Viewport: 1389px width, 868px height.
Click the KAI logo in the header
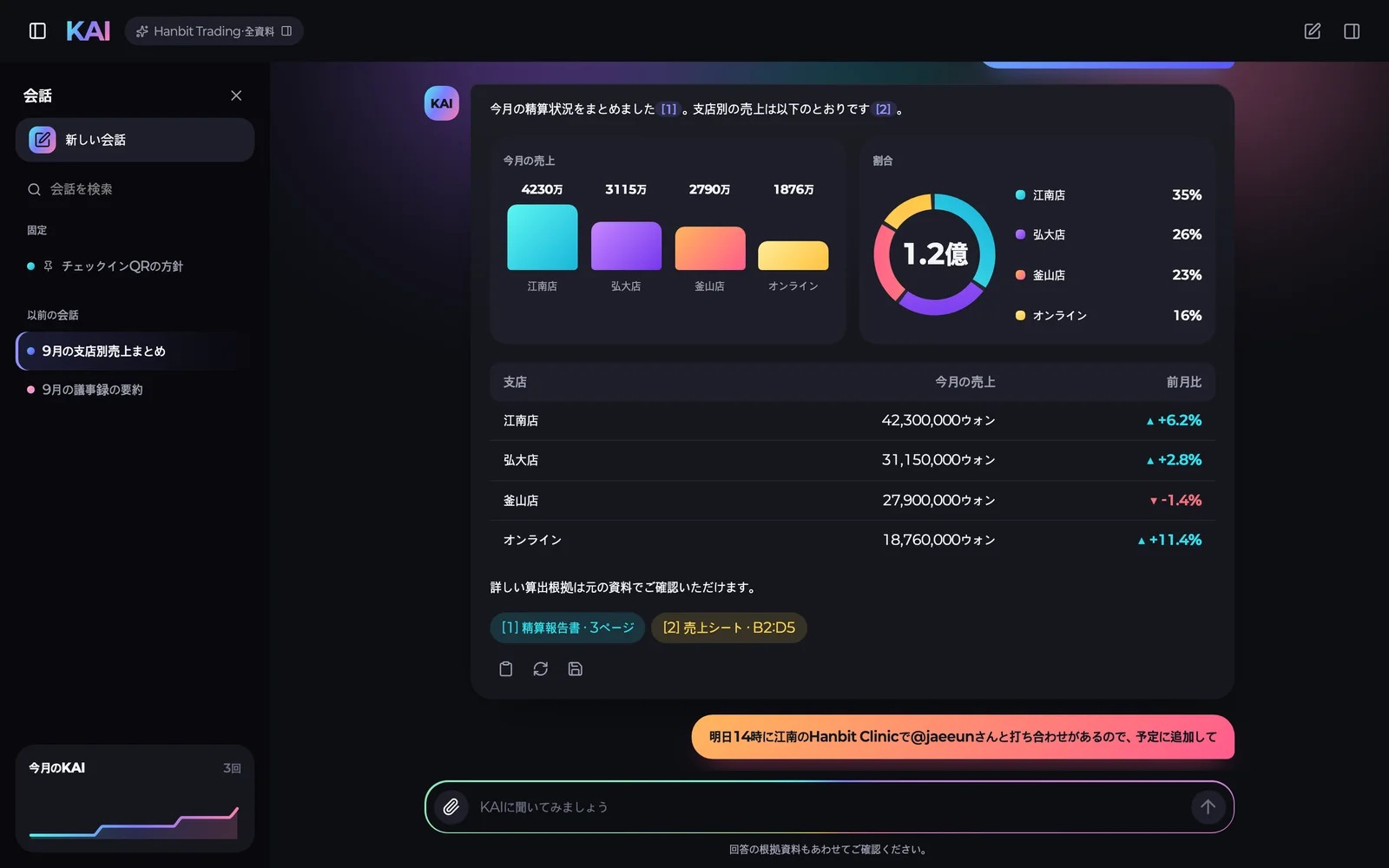(x=88, y=31)
